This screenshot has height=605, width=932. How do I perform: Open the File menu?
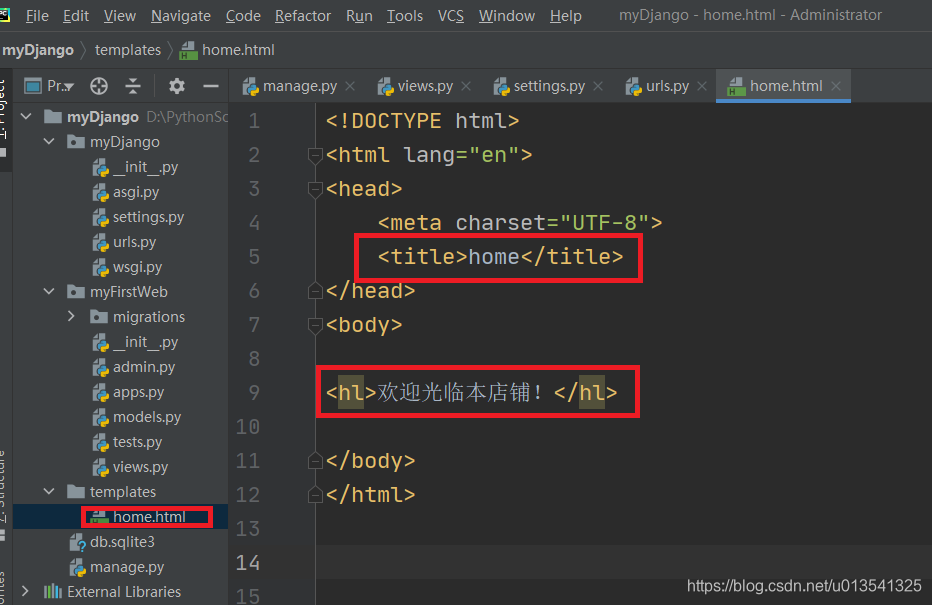click(x=37, y=16)
